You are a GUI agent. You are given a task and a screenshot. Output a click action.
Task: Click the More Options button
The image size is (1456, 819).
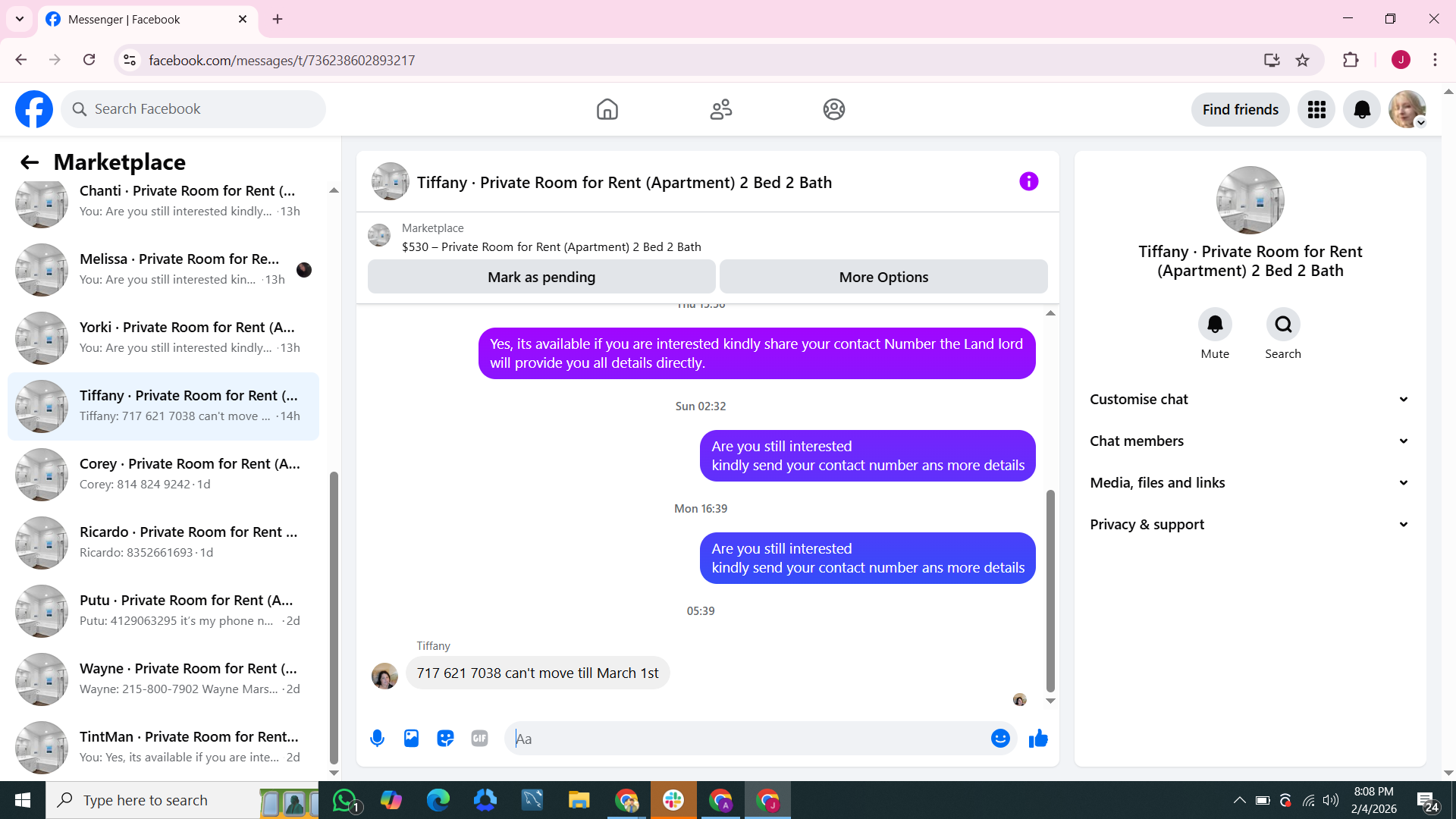(883, 277)
